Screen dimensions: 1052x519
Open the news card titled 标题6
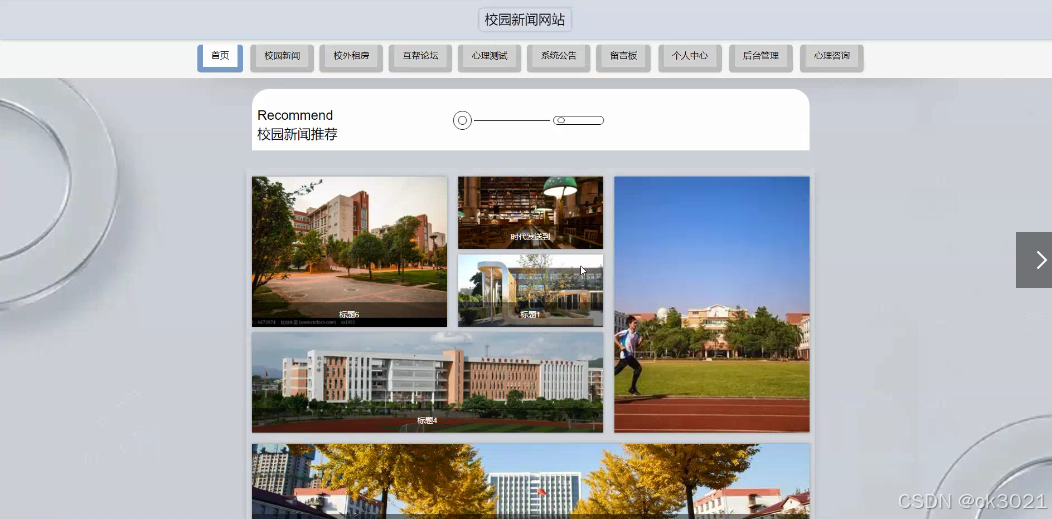[349, 251]
